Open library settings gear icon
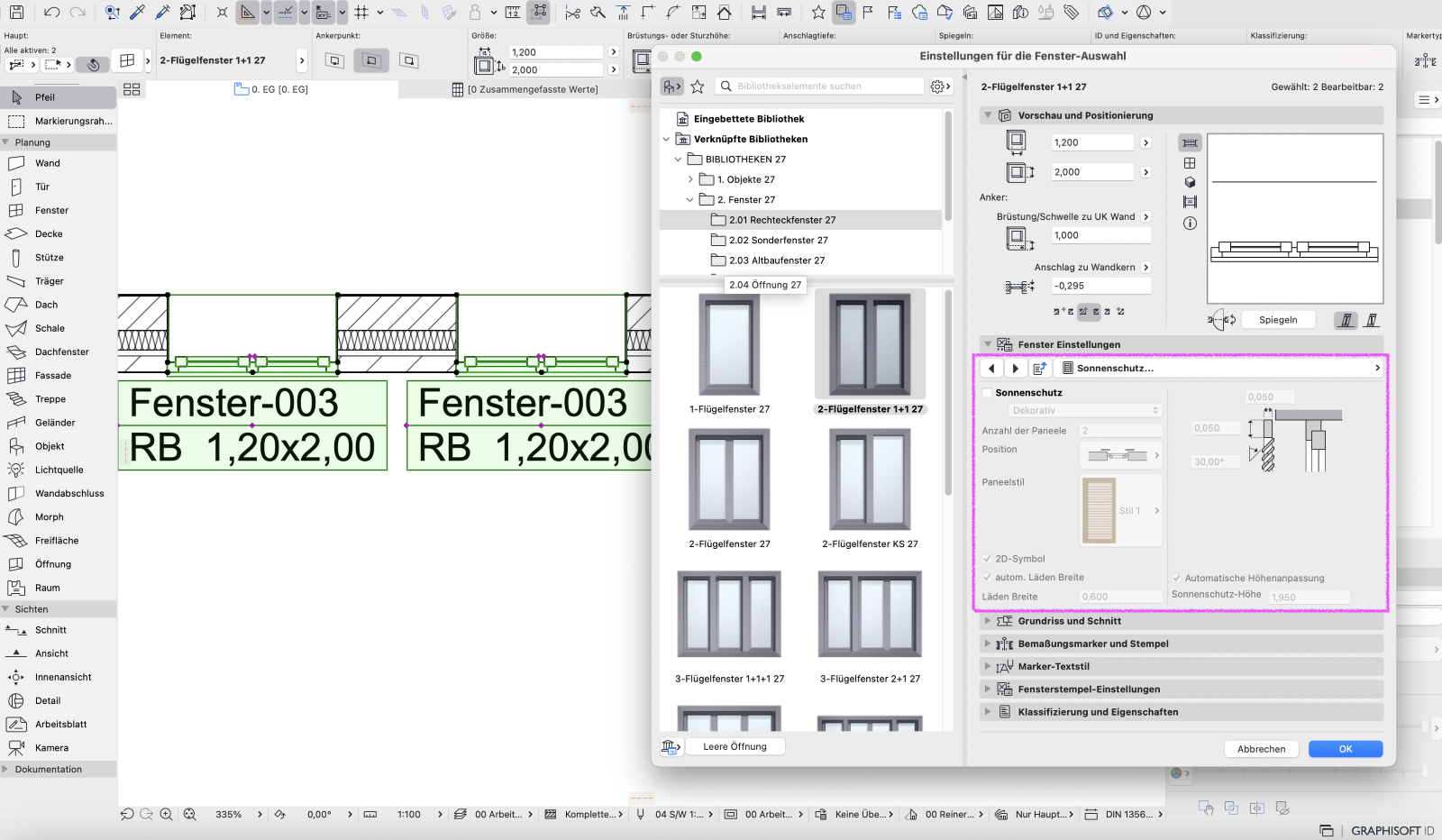The width and height of the screenshot is (1442, 840). pyautogui.click(x=940, y=87)
